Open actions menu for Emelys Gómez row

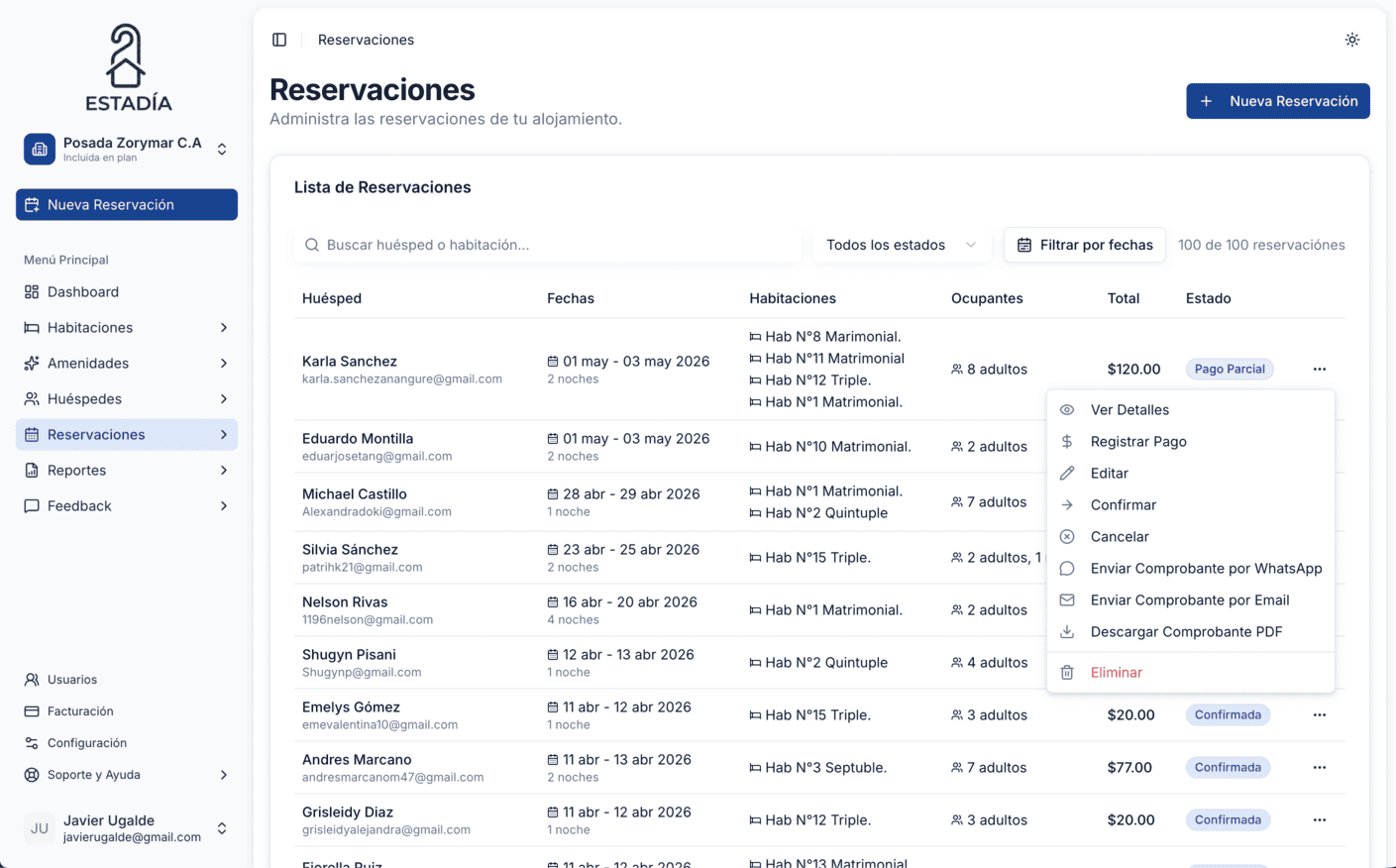(1320, 714)
